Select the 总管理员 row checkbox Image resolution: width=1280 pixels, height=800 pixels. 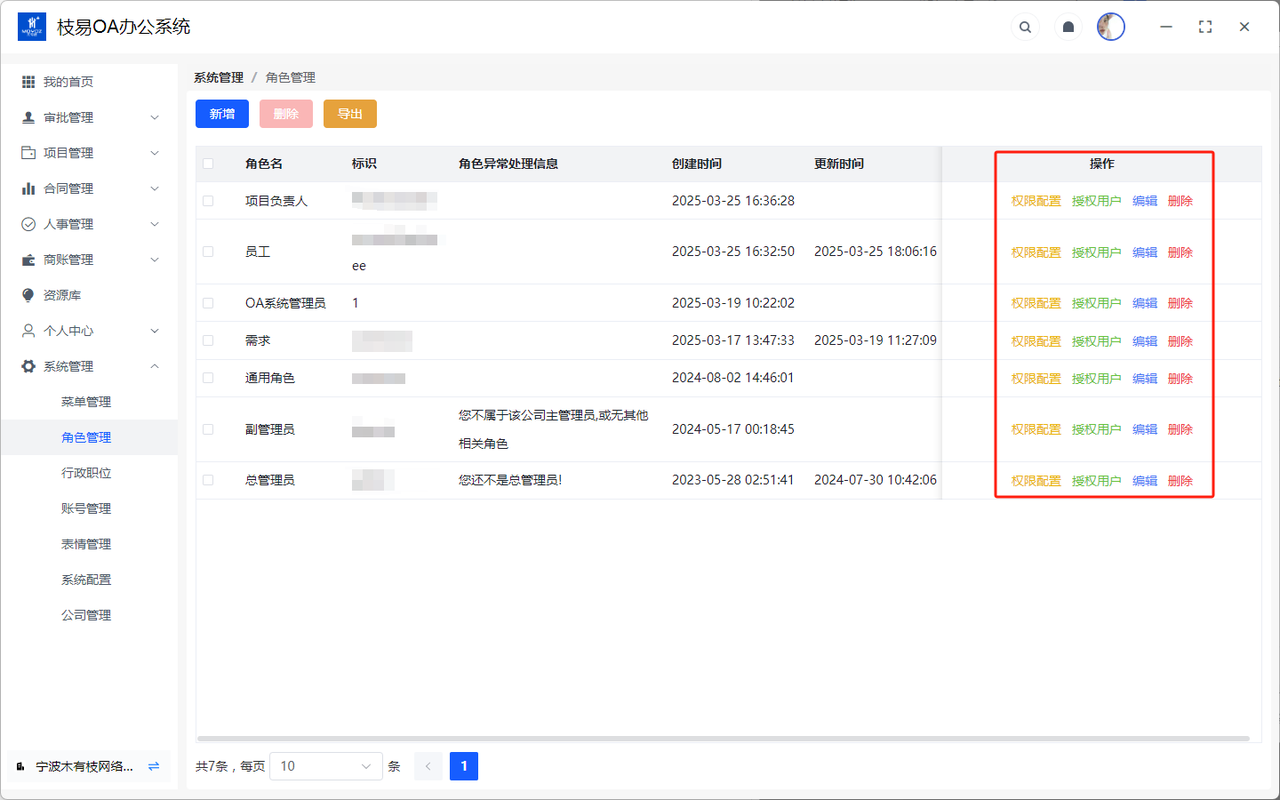coord(208,480)
